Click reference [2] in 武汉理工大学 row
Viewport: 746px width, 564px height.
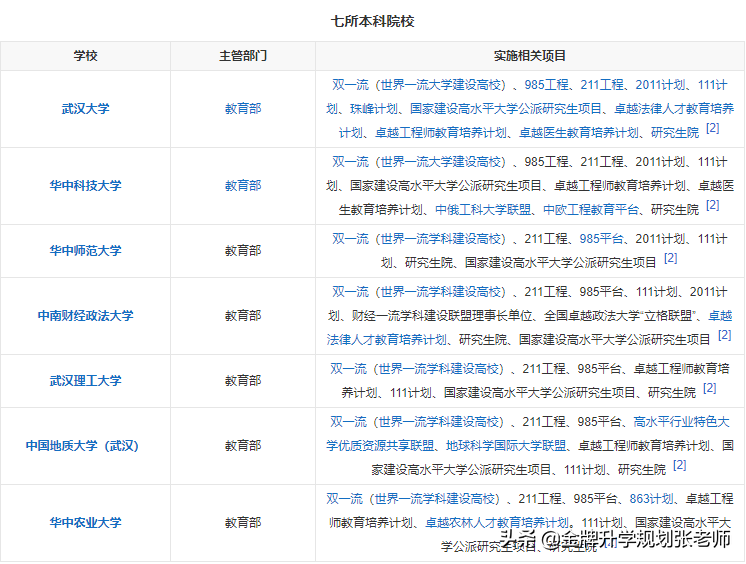click(709, 388)
